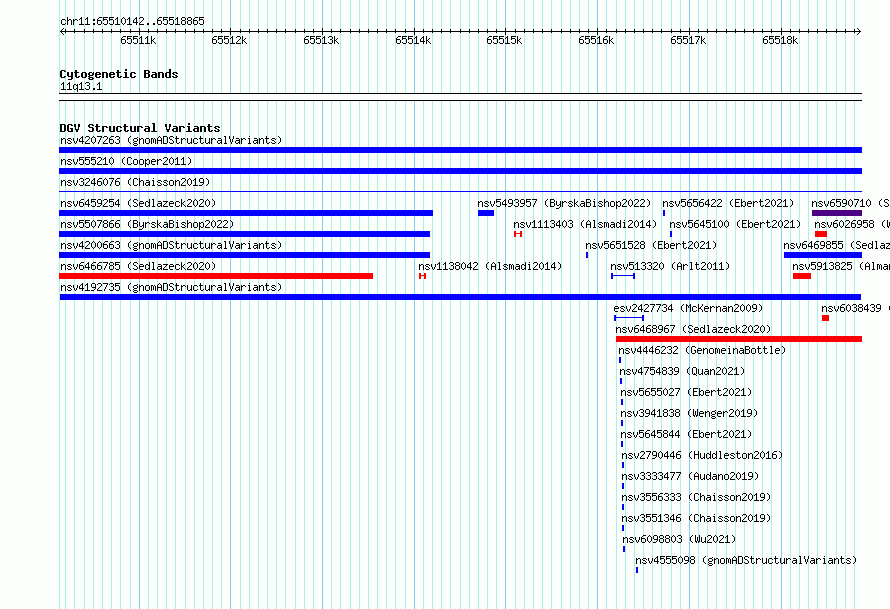Select nsv6468967 (Sedlazeck2020) label
The width and height of the screenshot is (890, 609).
pos(694,329)
